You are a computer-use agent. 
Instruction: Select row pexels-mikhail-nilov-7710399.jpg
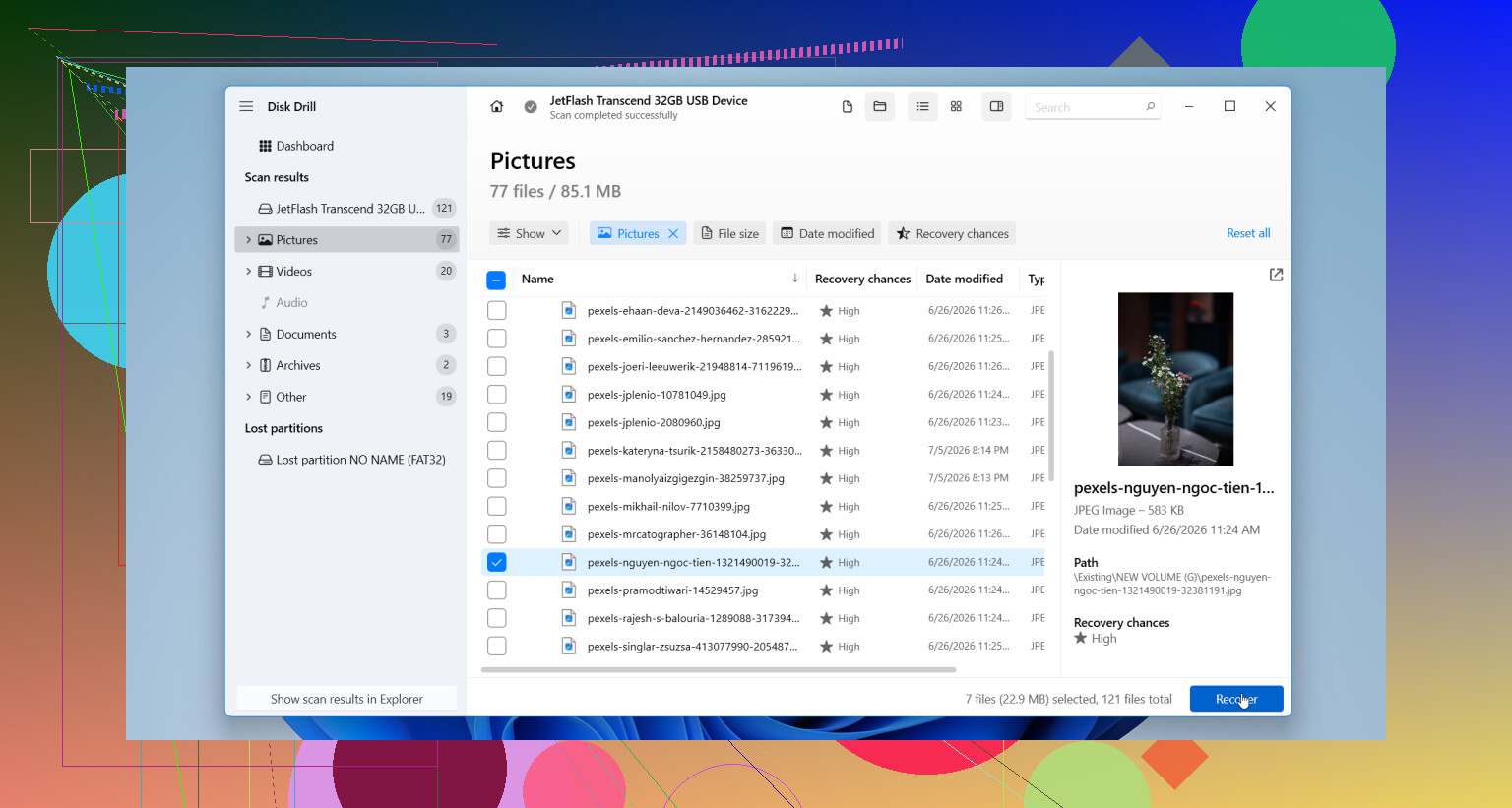[x=763, y=506]
